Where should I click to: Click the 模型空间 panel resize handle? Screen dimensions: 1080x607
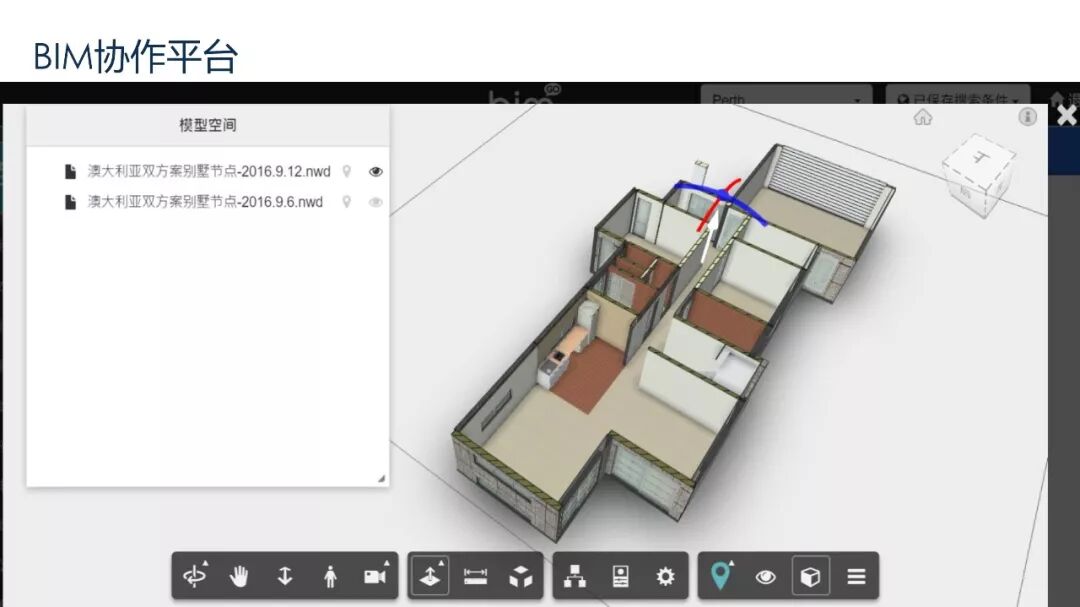[382, 479]
